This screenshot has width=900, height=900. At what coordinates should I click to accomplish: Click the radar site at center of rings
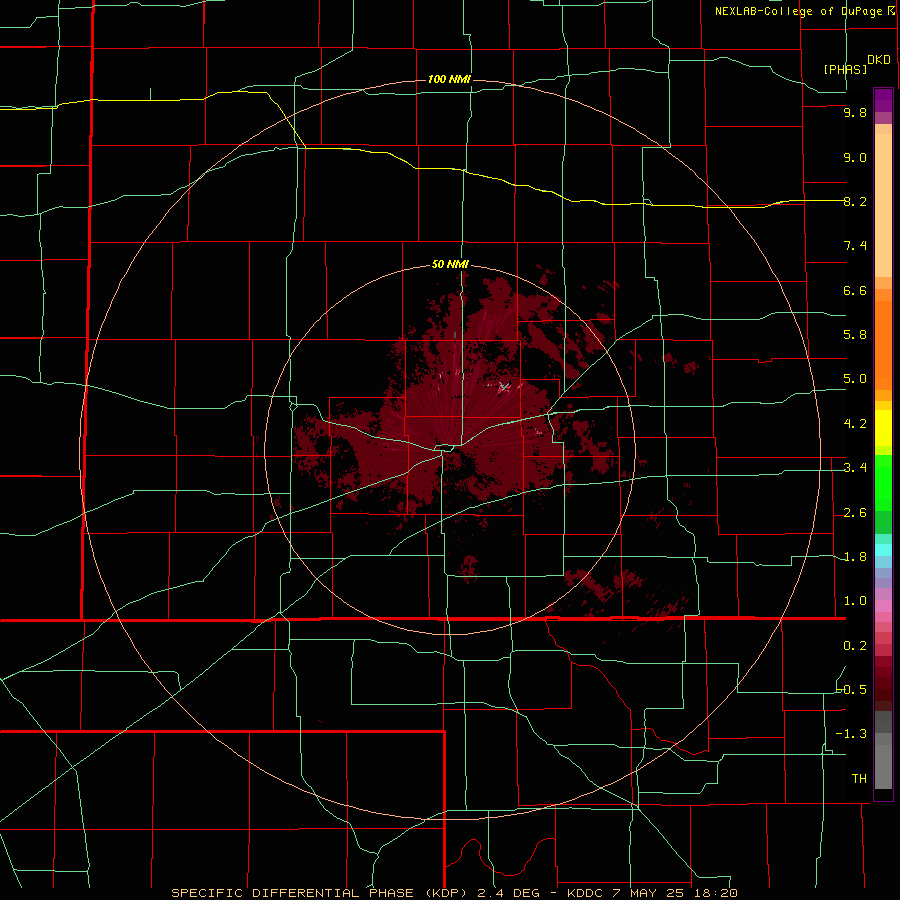[x=449, y=449]
